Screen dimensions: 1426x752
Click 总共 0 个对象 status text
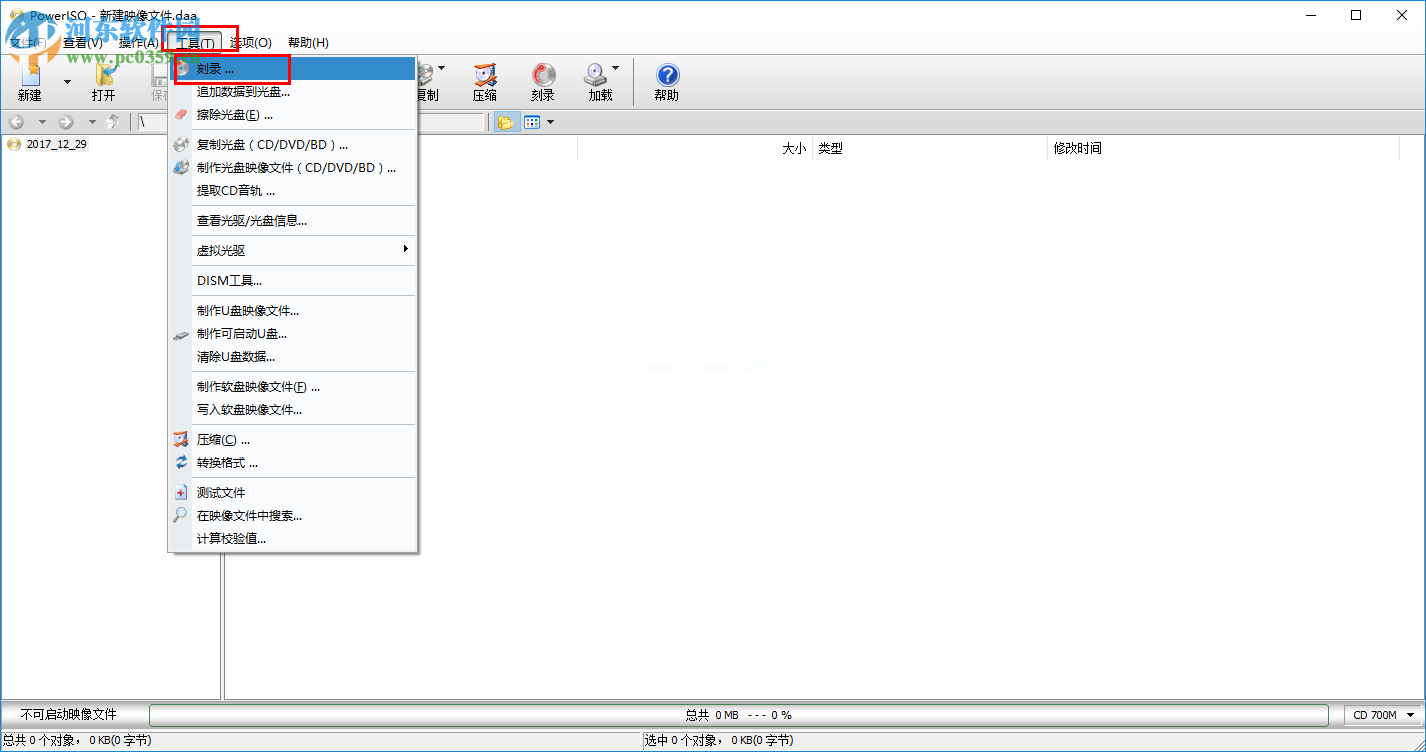[78, 741]
